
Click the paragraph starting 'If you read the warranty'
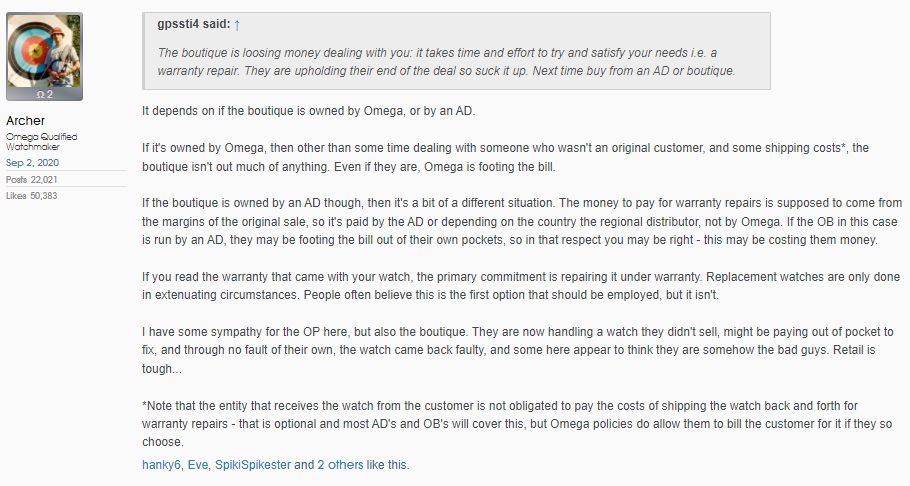(x=521, y=286)
